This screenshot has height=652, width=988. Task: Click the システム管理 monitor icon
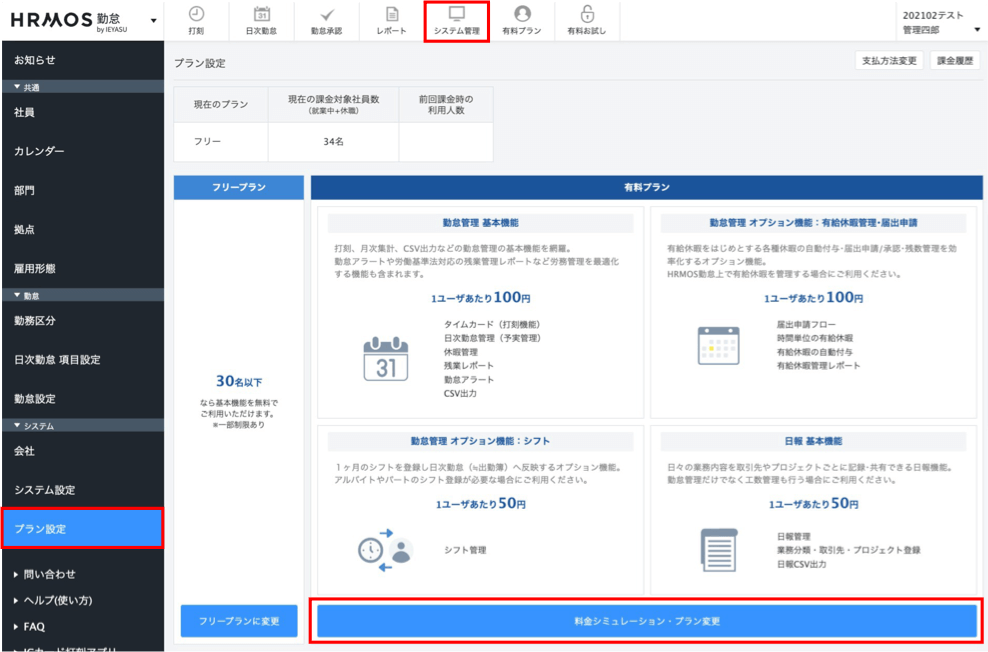pyautogui.click(x=457, y=14)
